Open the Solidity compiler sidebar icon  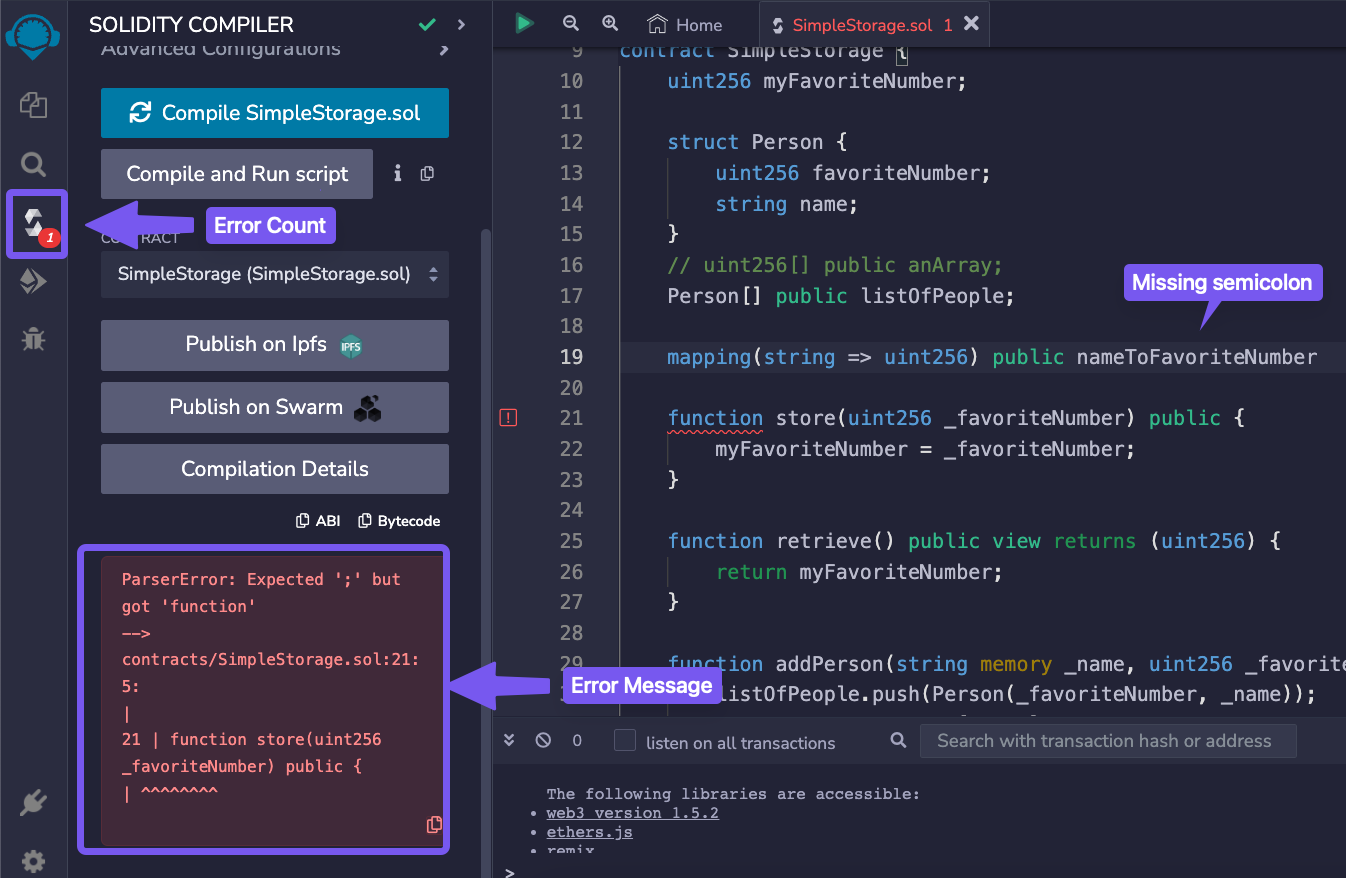coord(35,223)
